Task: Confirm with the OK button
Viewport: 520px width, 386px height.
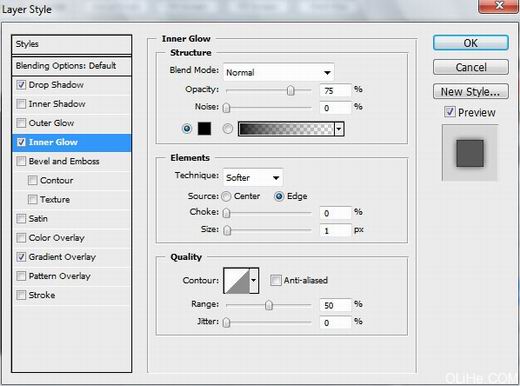Action: point(471,43)
